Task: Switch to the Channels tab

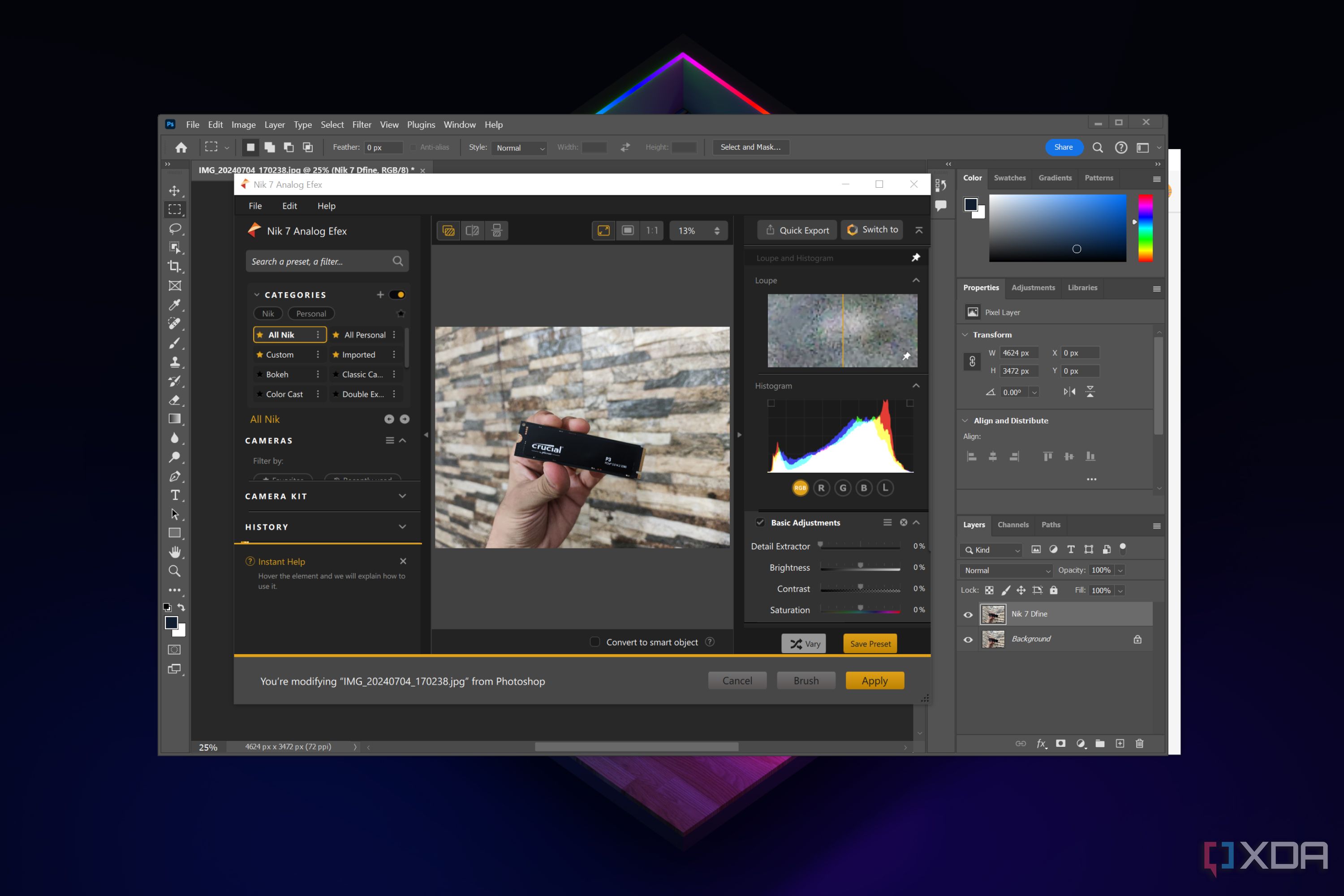Action: coord(1012,525)
